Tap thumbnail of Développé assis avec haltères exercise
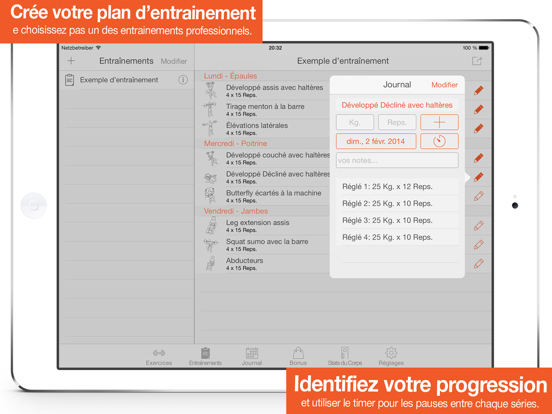This screenshot has height=414, width=552. tap(211, 91)
